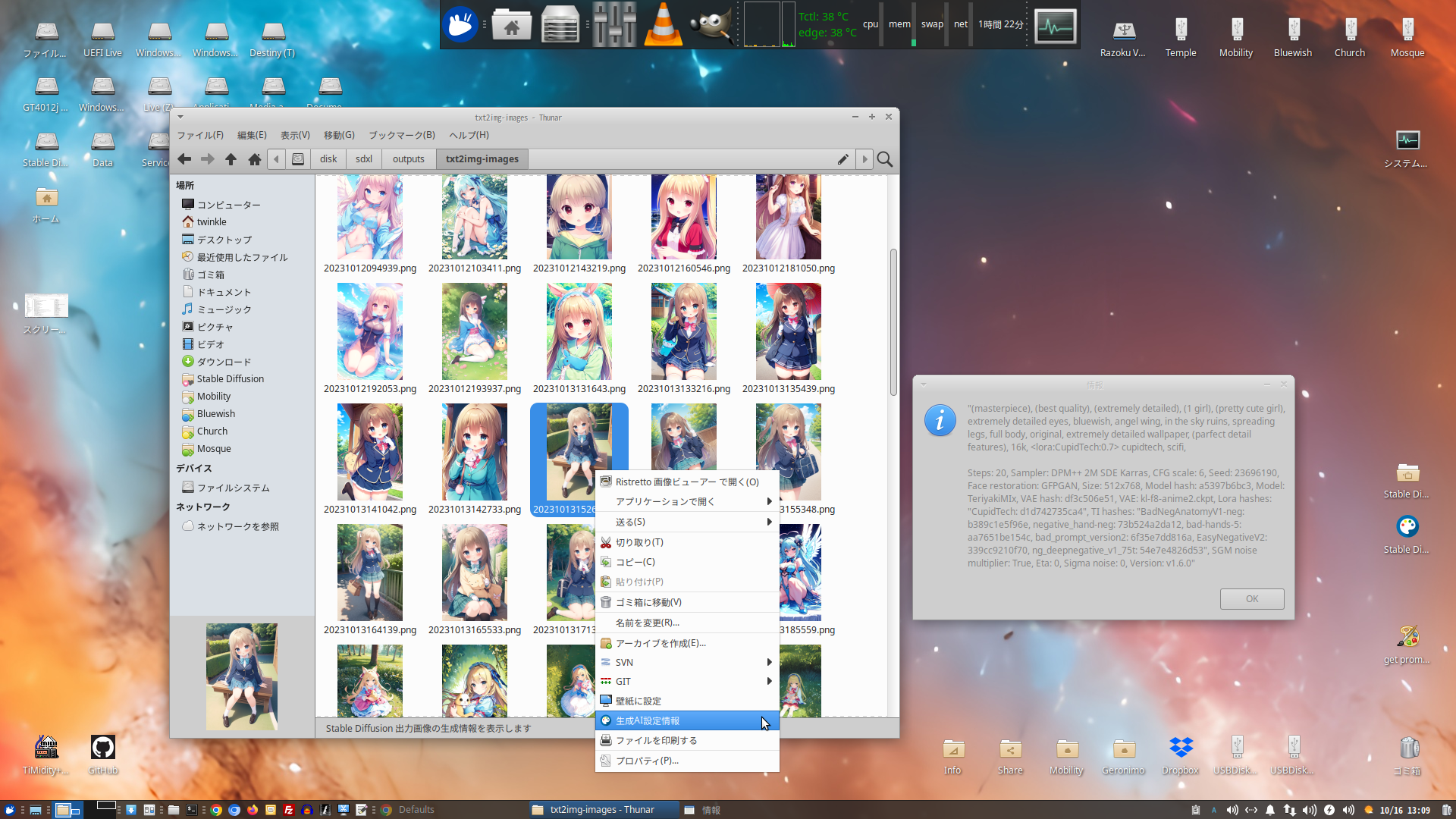This screenshot has width=1456, height=819.
Task: Open the audio mixer dock icon
Action: (614, 25)
